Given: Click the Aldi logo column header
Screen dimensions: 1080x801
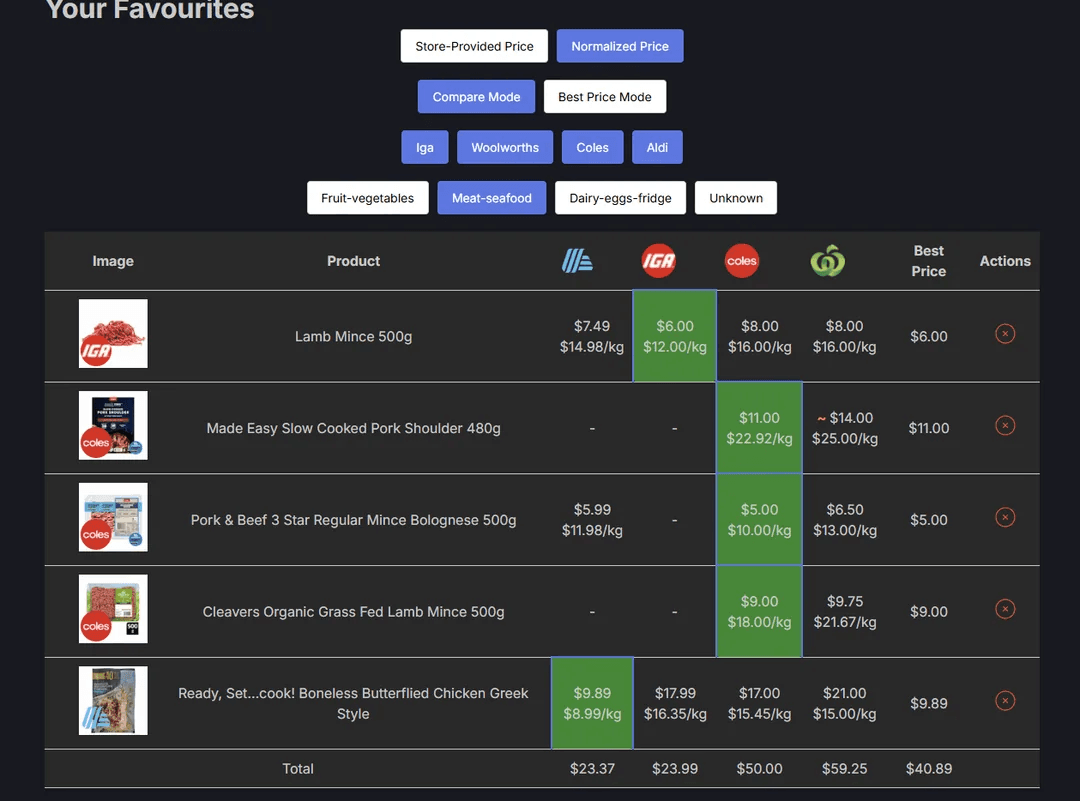Looking at the screenshot, I should (577, 261).
